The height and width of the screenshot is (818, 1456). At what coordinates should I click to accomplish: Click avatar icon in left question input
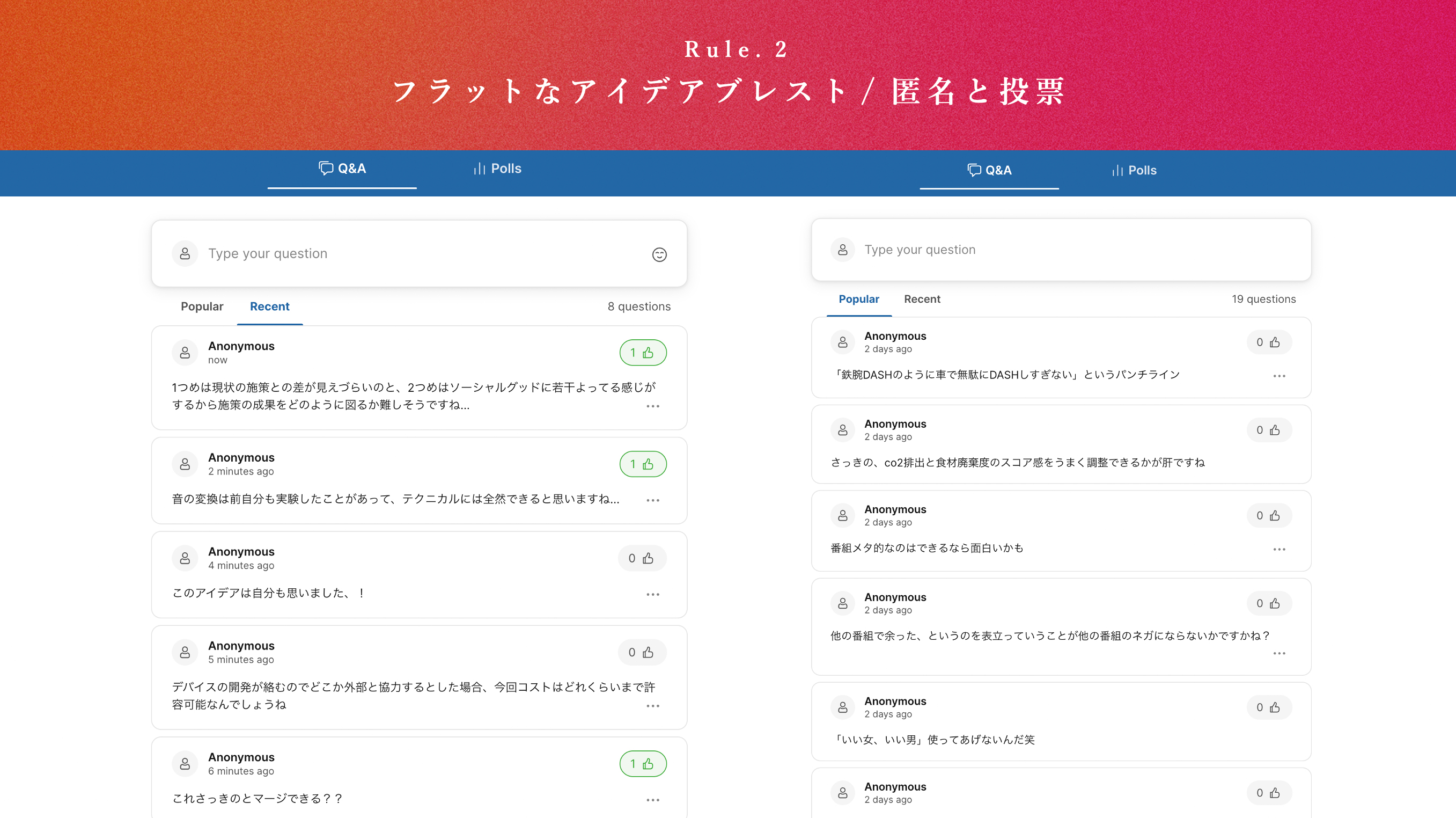point(185,254)
